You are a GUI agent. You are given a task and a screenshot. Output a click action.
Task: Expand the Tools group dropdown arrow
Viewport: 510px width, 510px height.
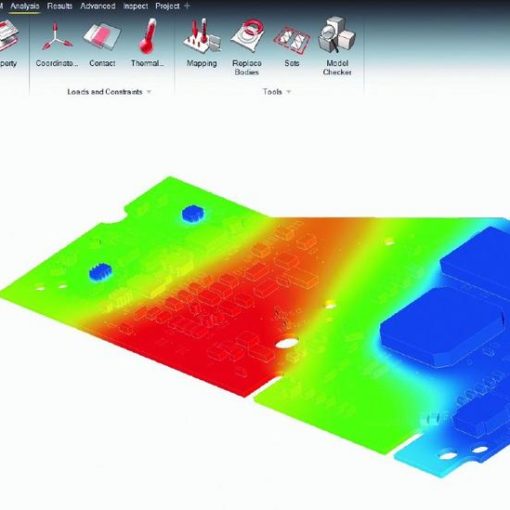click(289, 92)
